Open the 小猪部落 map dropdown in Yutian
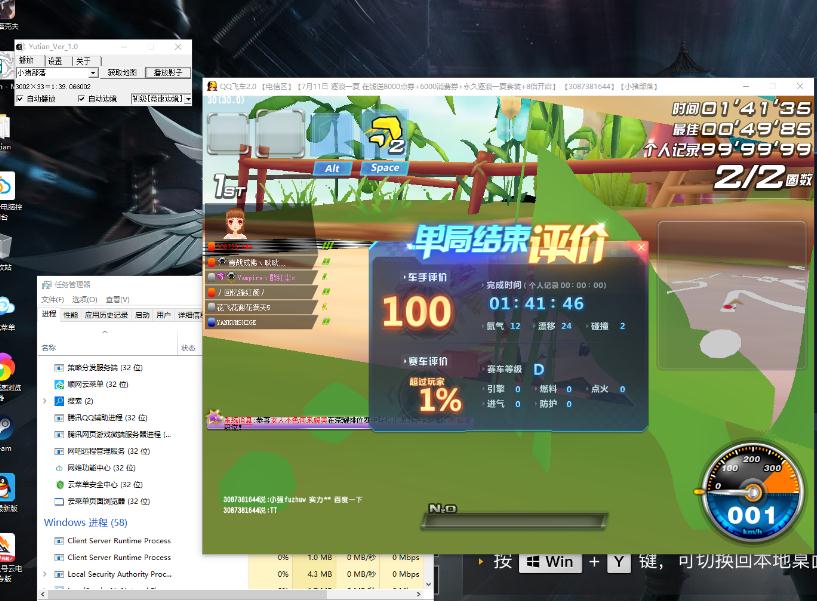Image resolution: width=817 pixels, height=601 pixels. (93, 73)
